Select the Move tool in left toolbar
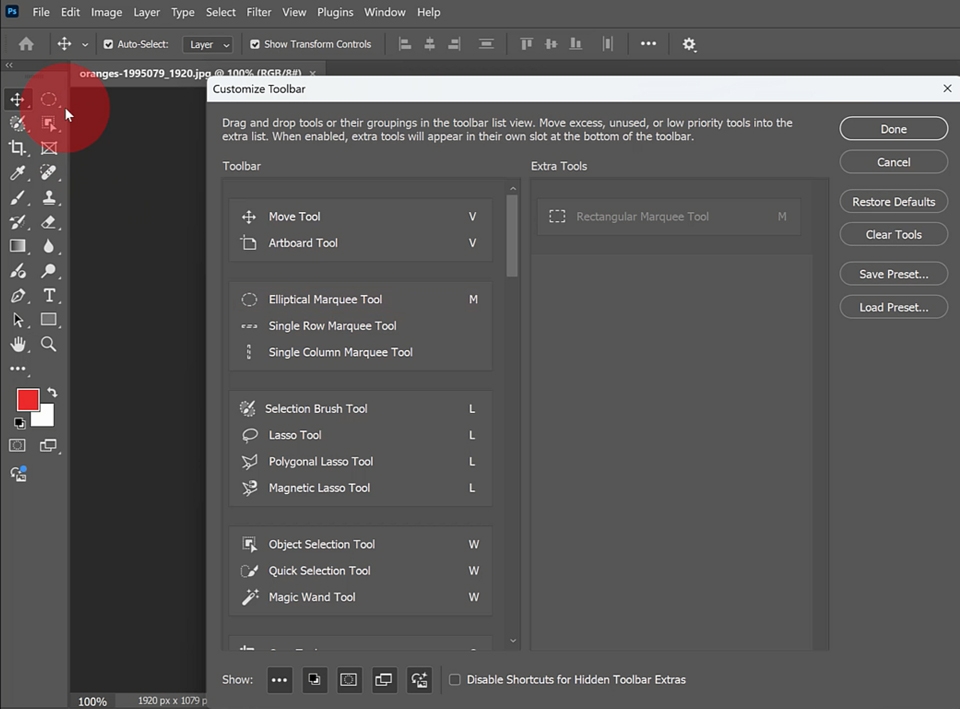 tap(17, 99)
